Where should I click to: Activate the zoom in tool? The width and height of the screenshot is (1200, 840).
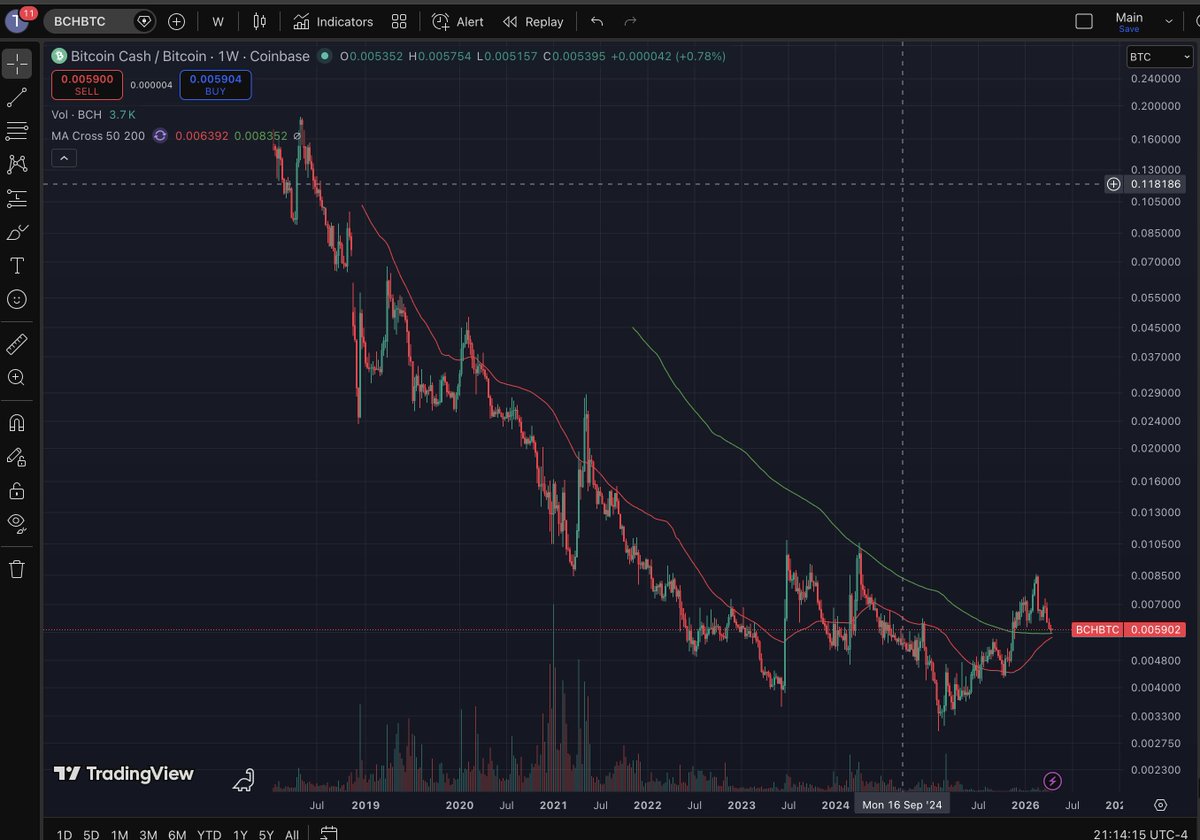(17, 377)
